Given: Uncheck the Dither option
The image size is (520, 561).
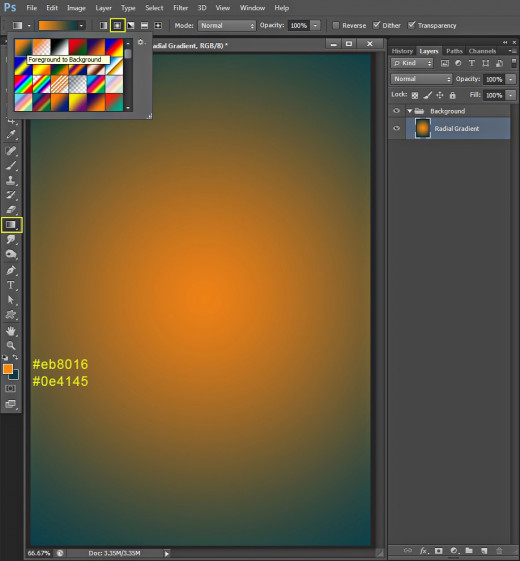Looking at the screenshot, I should 376,25.
